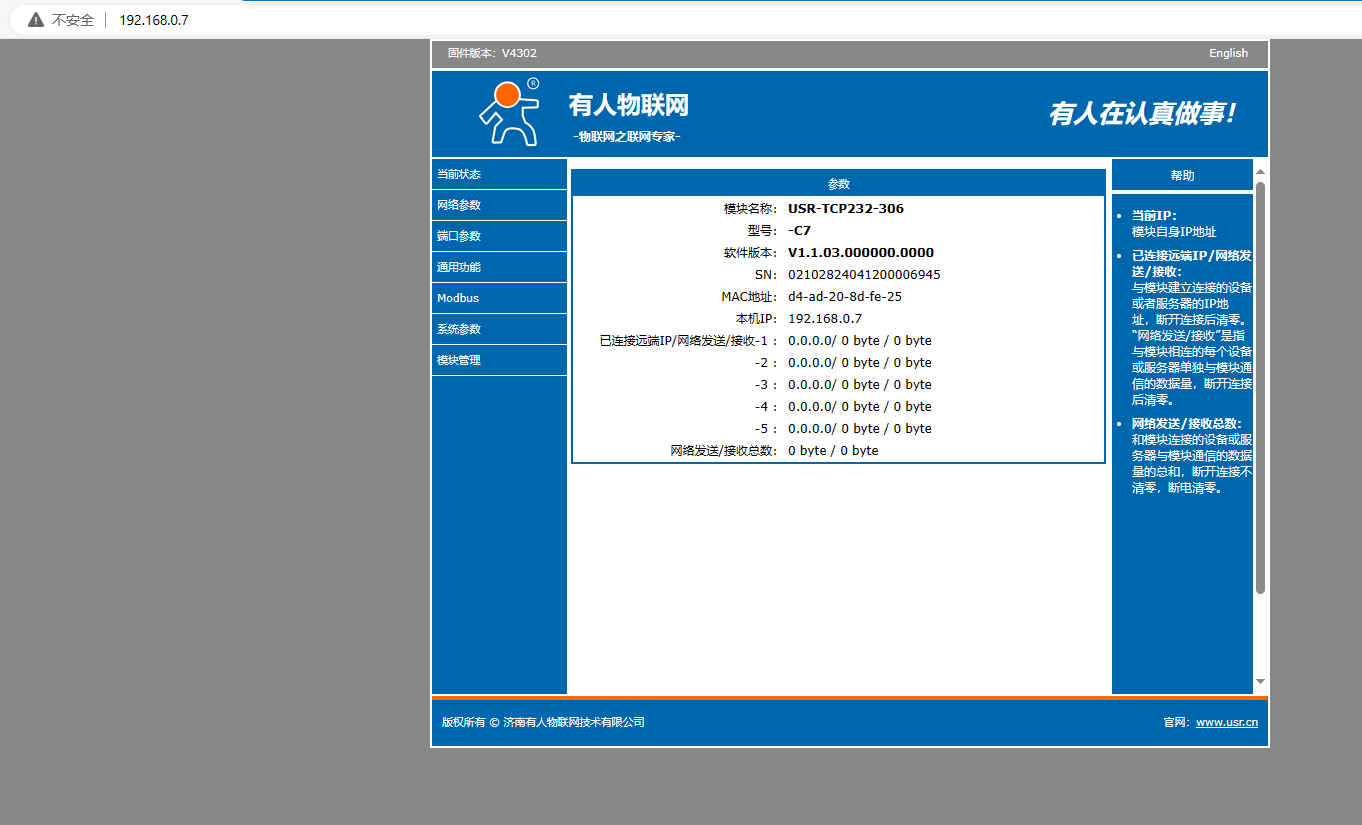Click the 网络发送/接收总数 value
This screenshot has height=825, width=1362.
pyautogui.click(x=833, y=451)
